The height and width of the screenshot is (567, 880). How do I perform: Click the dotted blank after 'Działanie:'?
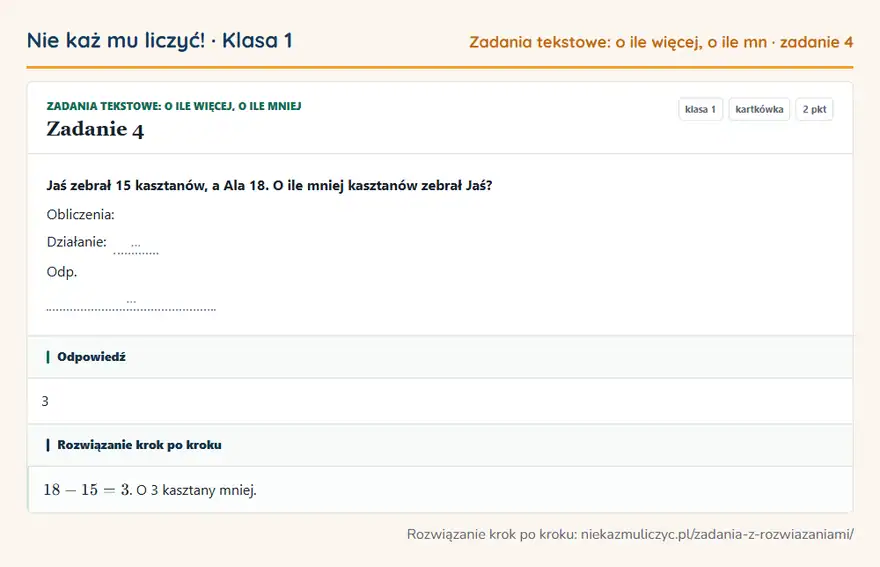(136, 248)
